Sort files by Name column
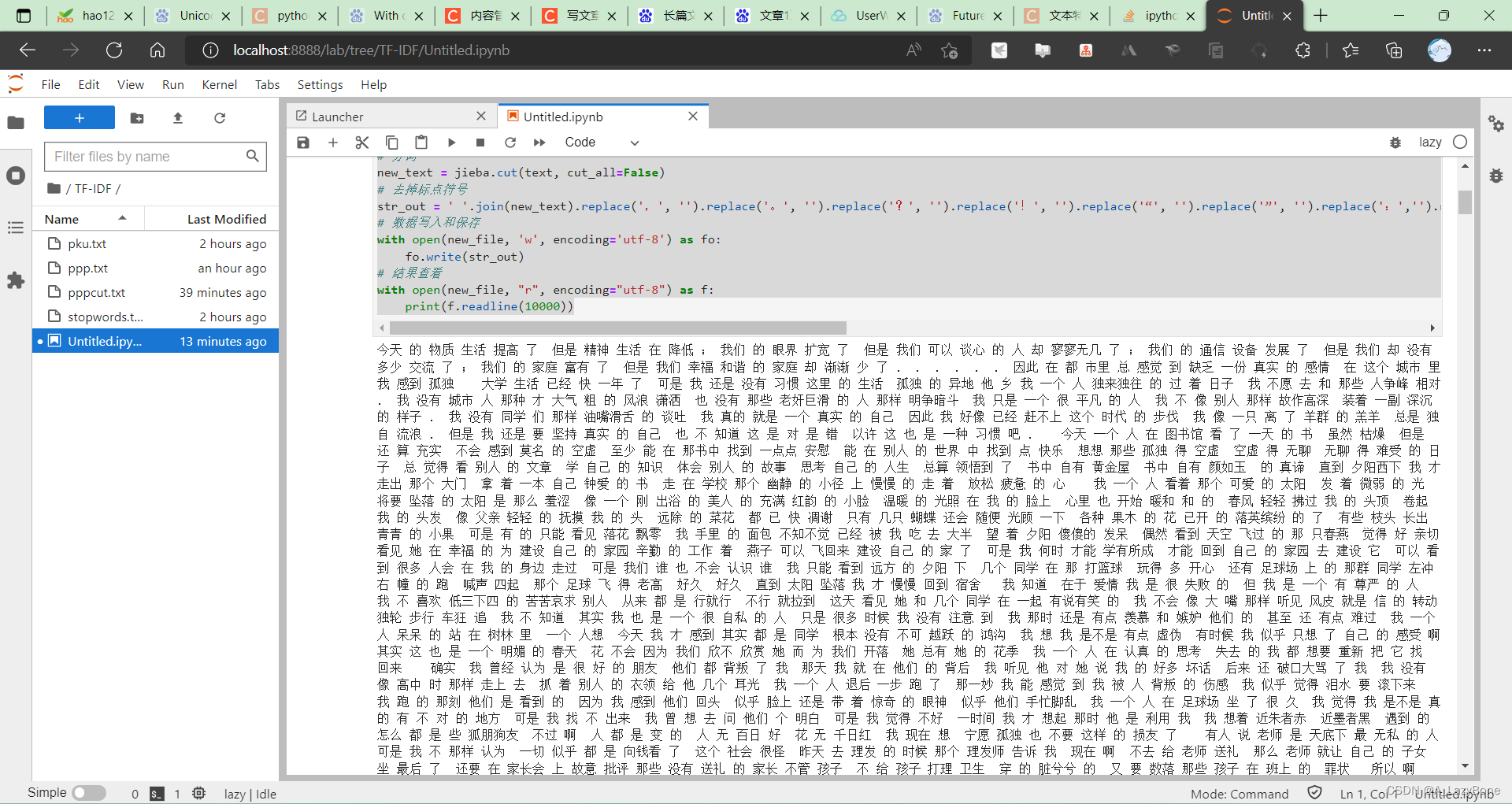This screenshot has height=804, width=1512. 88,219
